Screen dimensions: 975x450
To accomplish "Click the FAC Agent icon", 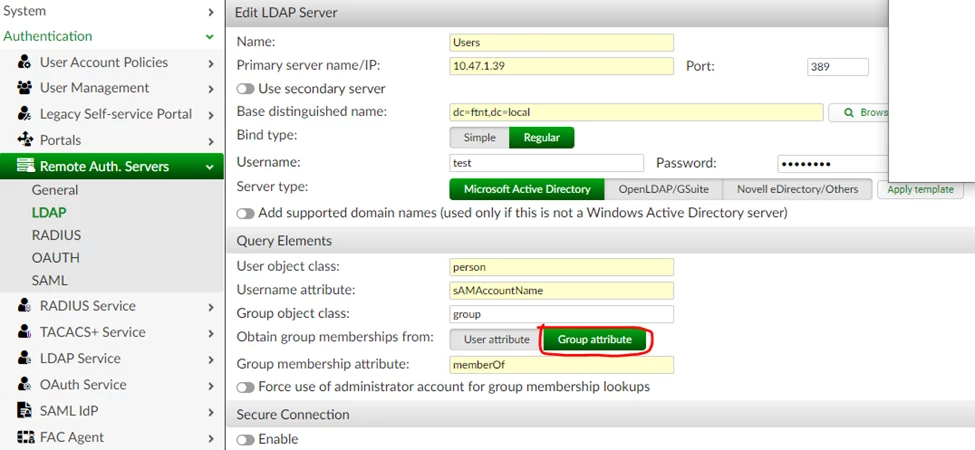I will click(25, 437).
